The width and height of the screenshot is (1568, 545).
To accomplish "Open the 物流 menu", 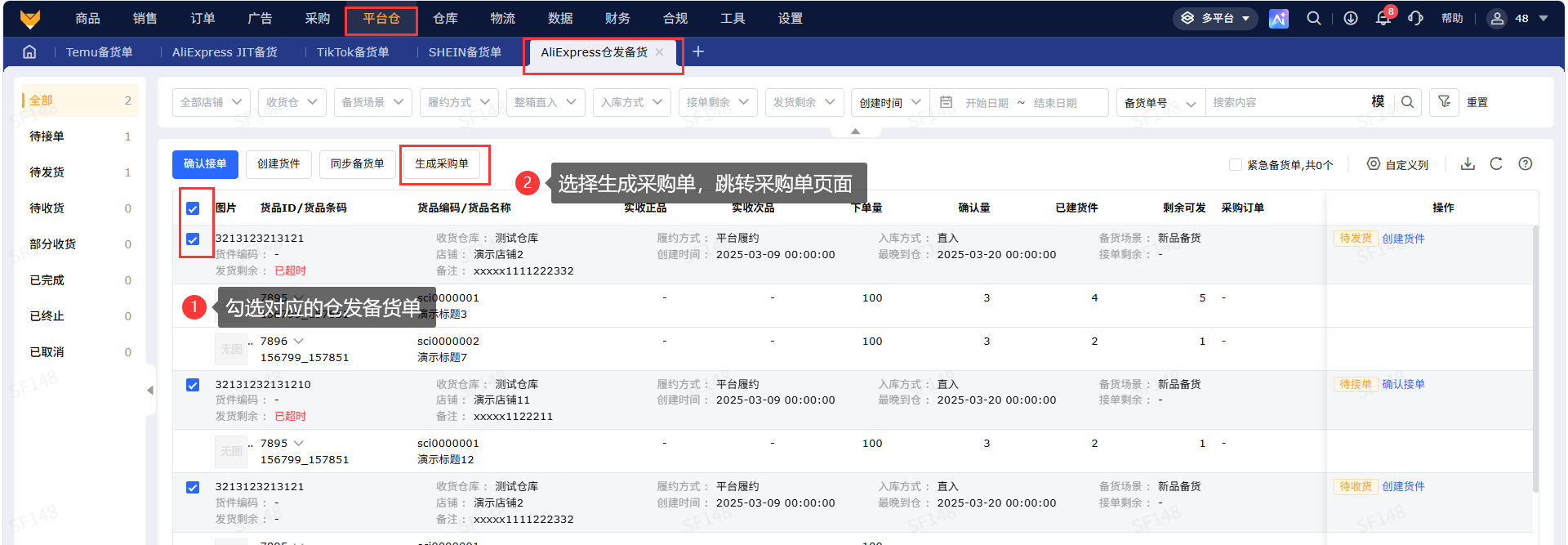I will pos(502,18).
